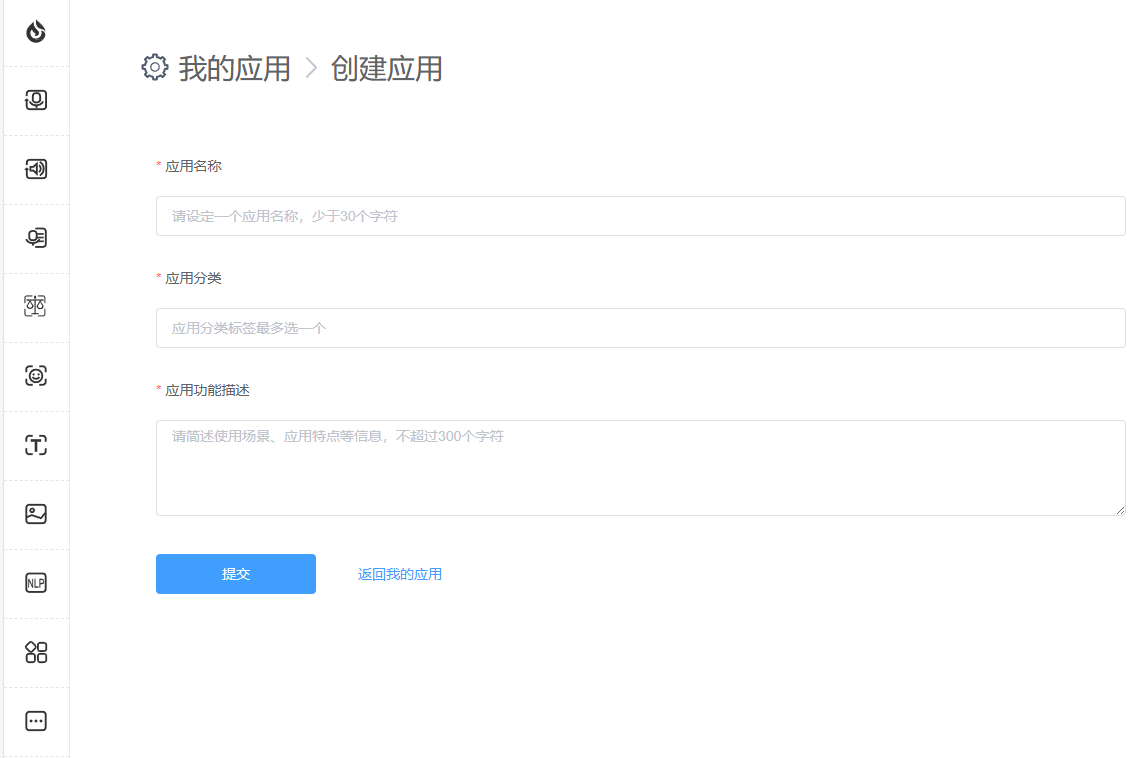Viewport: 1138px width, 758px height.
Task: Click the three-dots more icon in sidebar
Action: click(x=36, y=721)
